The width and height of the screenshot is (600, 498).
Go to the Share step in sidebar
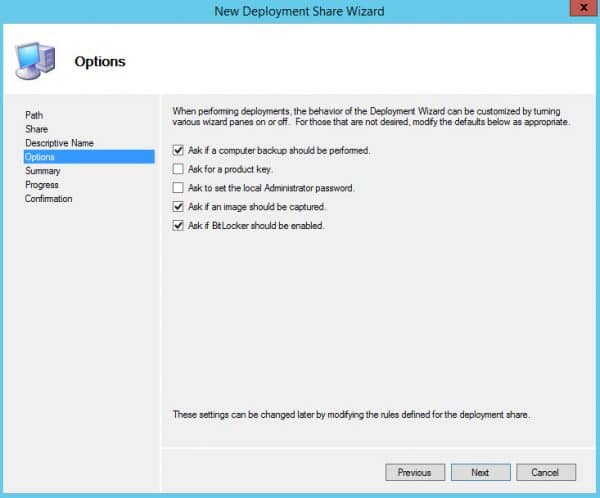(36, 129)
